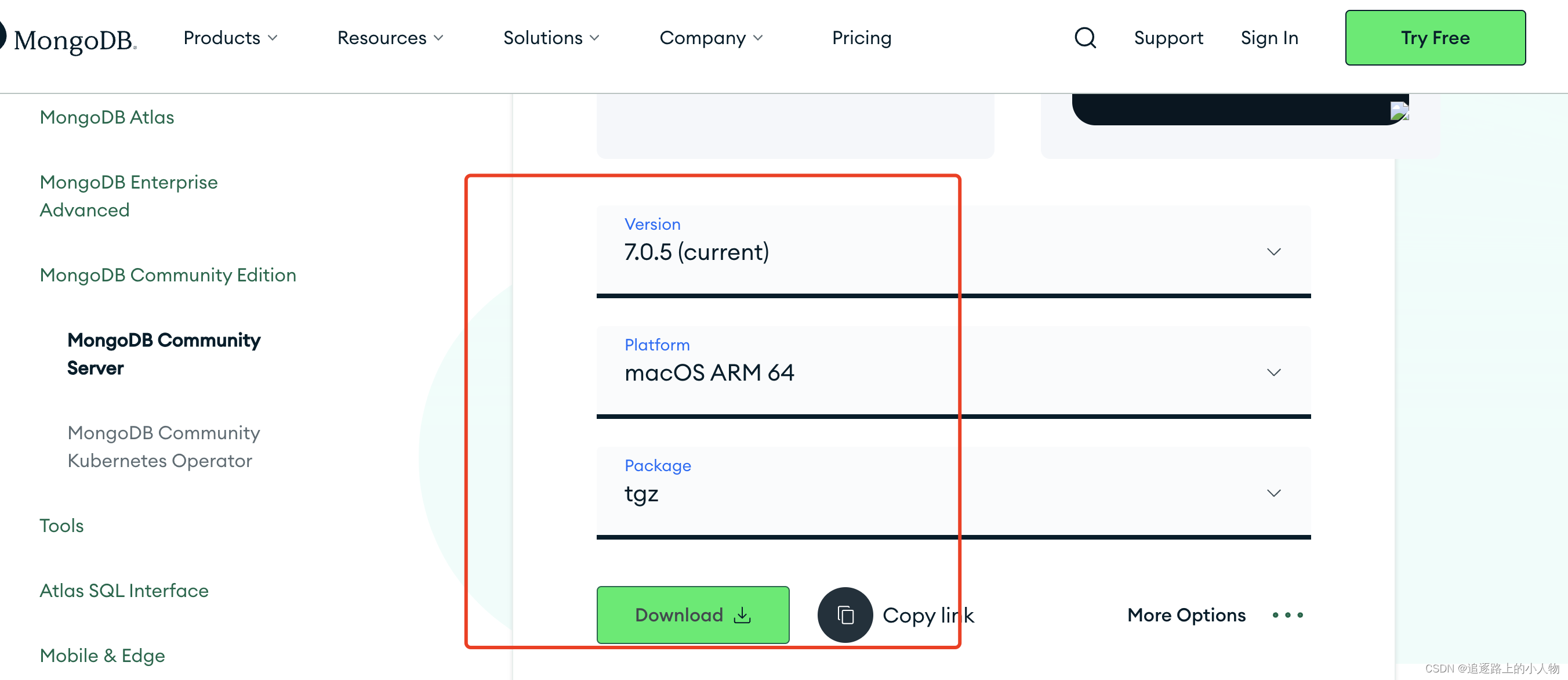The image size is (1568, 680).
Task: Open the Version 7.0.5 dropdown
Action: point(953,251)
